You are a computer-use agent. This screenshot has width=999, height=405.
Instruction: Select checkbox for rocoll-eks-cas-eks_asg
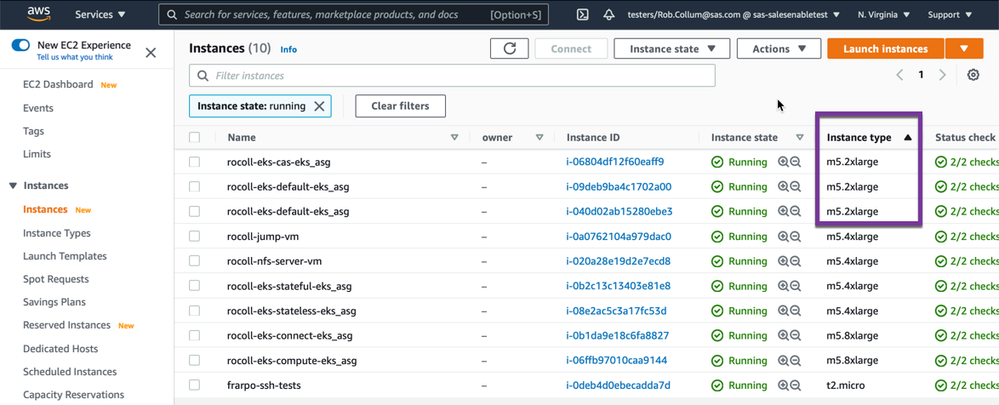tap(194, 162)
